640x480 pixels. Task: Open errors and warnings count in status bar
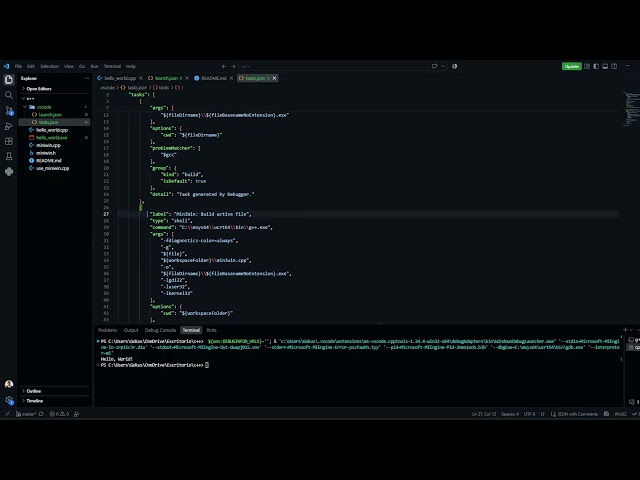59,414
